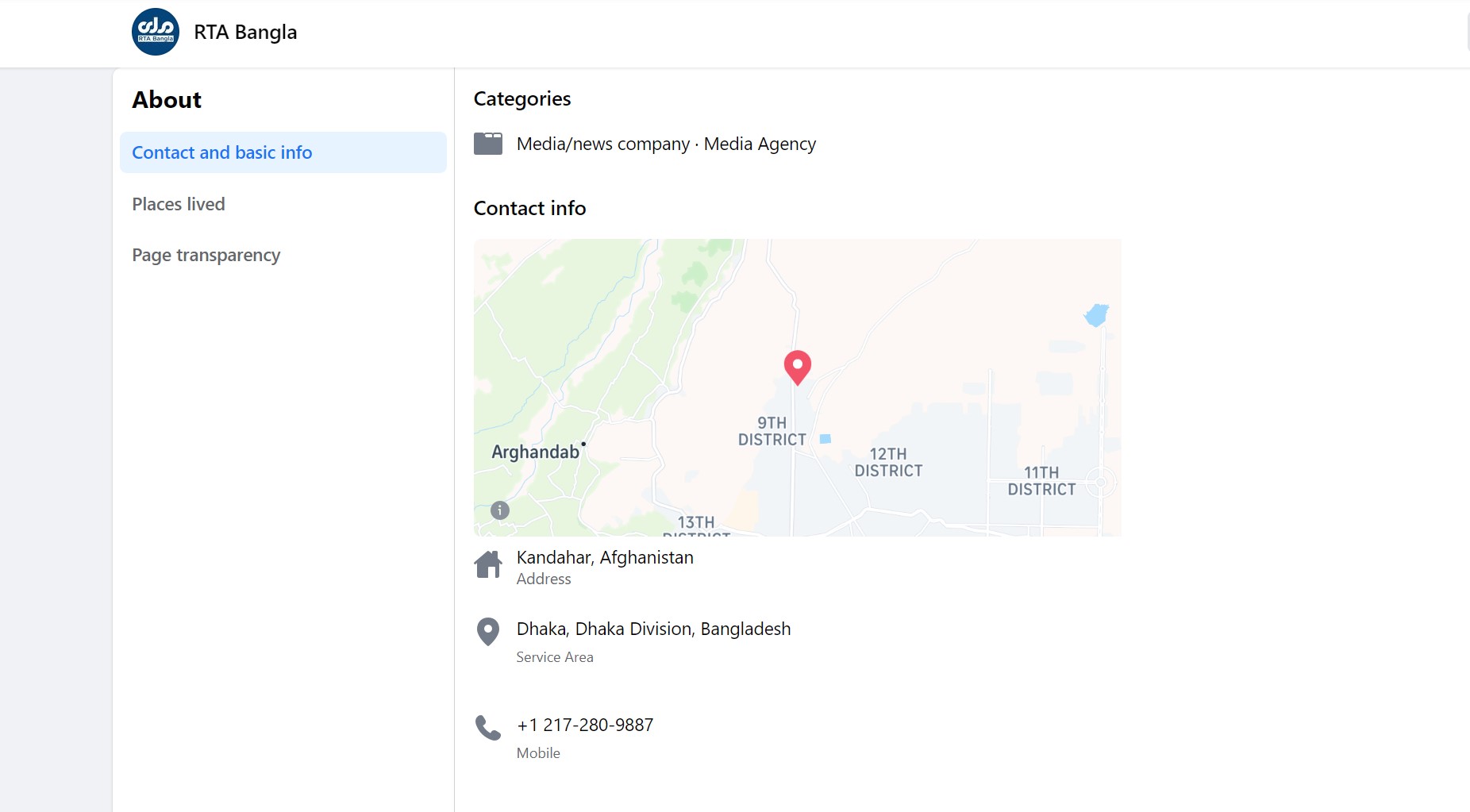Screen dimensions: 1470x812
Task: Click the Arghandab label on map
Action: tap(536, 452)
